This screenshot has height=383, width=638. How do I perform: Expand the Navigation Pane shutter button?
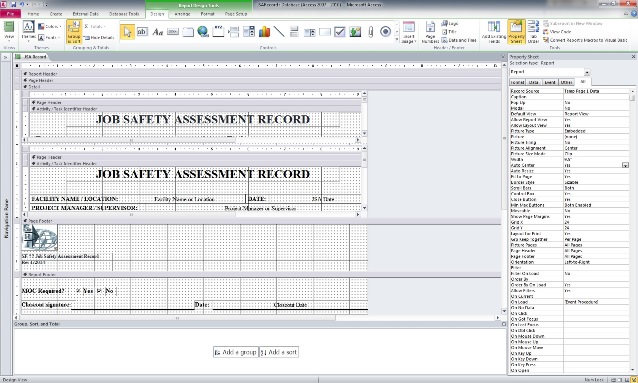(5, 57)
